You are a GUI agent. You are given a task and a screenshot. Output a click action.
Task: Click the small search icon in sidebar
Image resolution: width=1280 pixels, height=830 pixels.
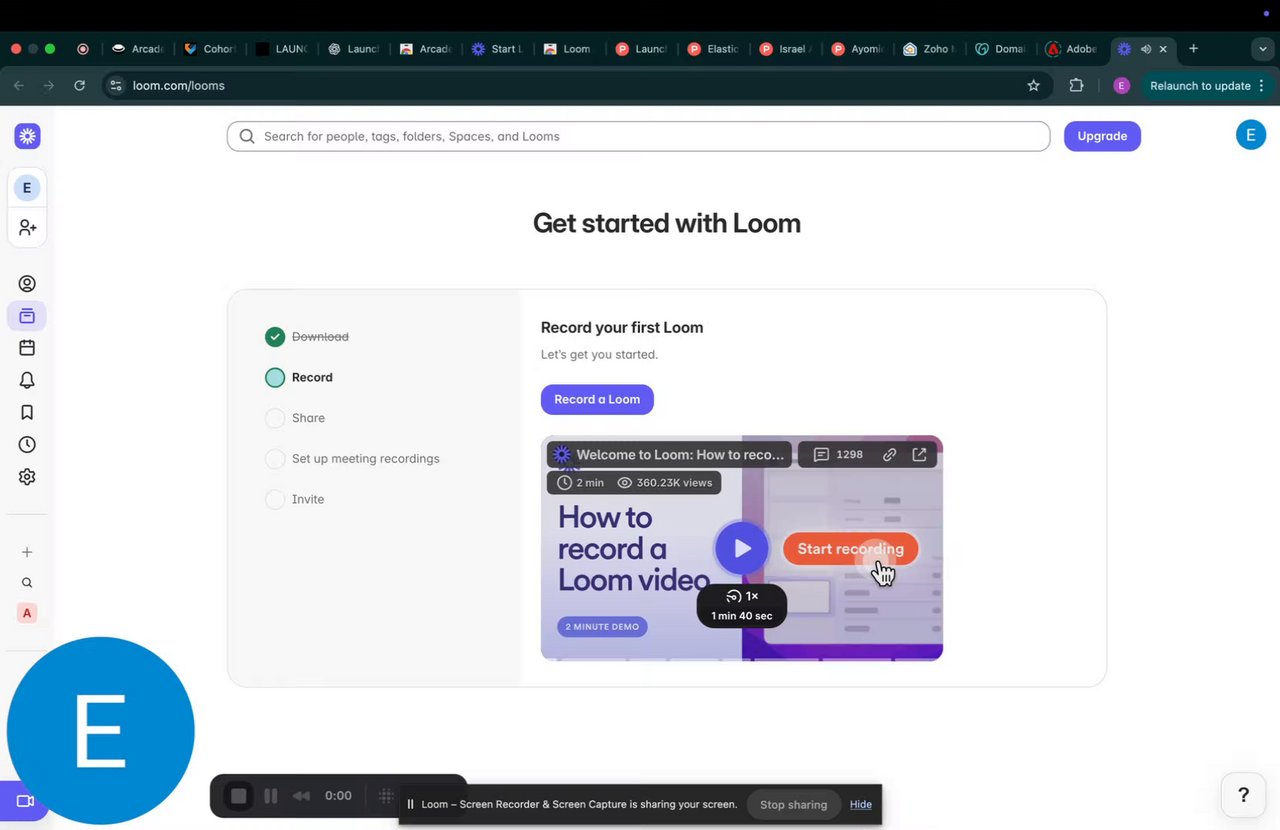point(27,583)
